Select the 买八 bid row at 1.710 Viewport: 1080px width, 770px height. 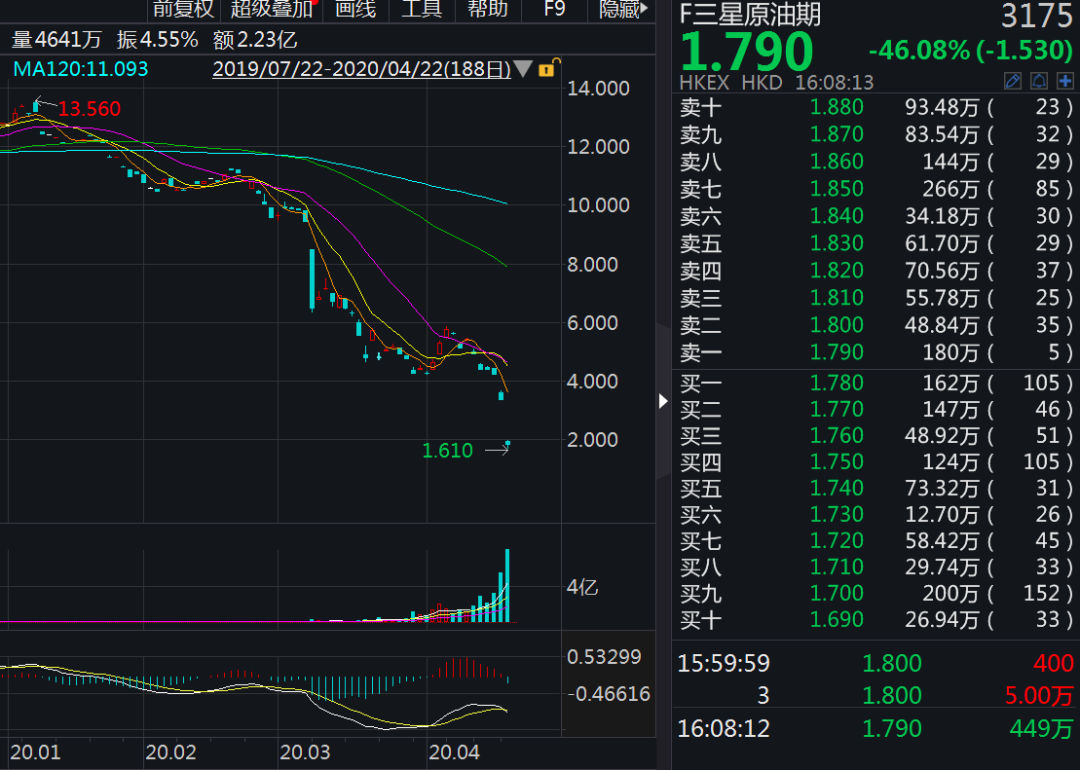[875, 567]
